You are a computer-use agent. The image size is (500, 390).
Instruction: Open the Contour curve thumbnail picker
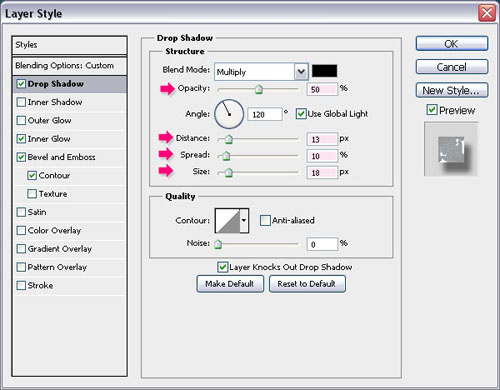[228, 220]
